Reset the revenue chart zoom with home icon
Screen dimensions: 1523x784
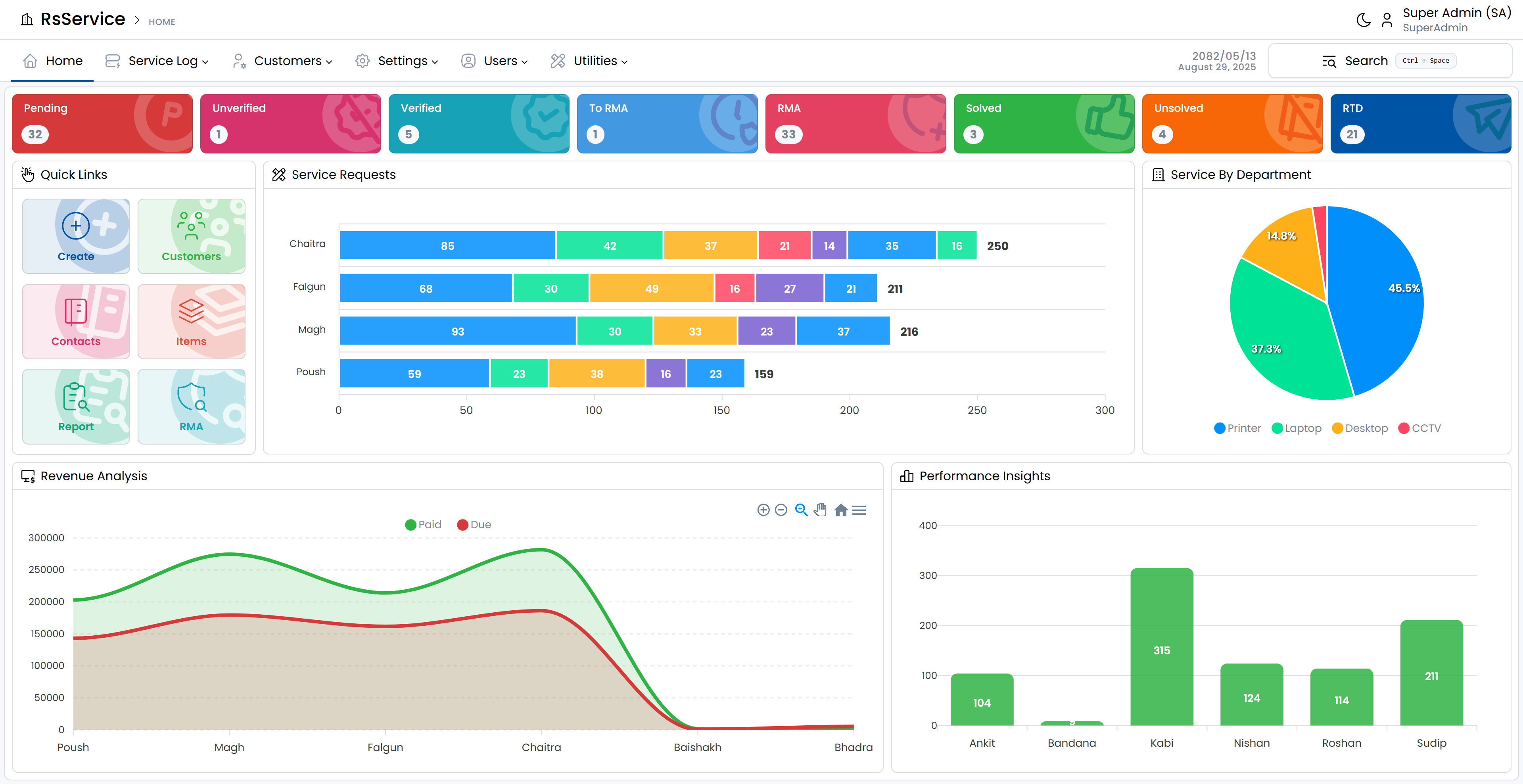coord(841,510)
